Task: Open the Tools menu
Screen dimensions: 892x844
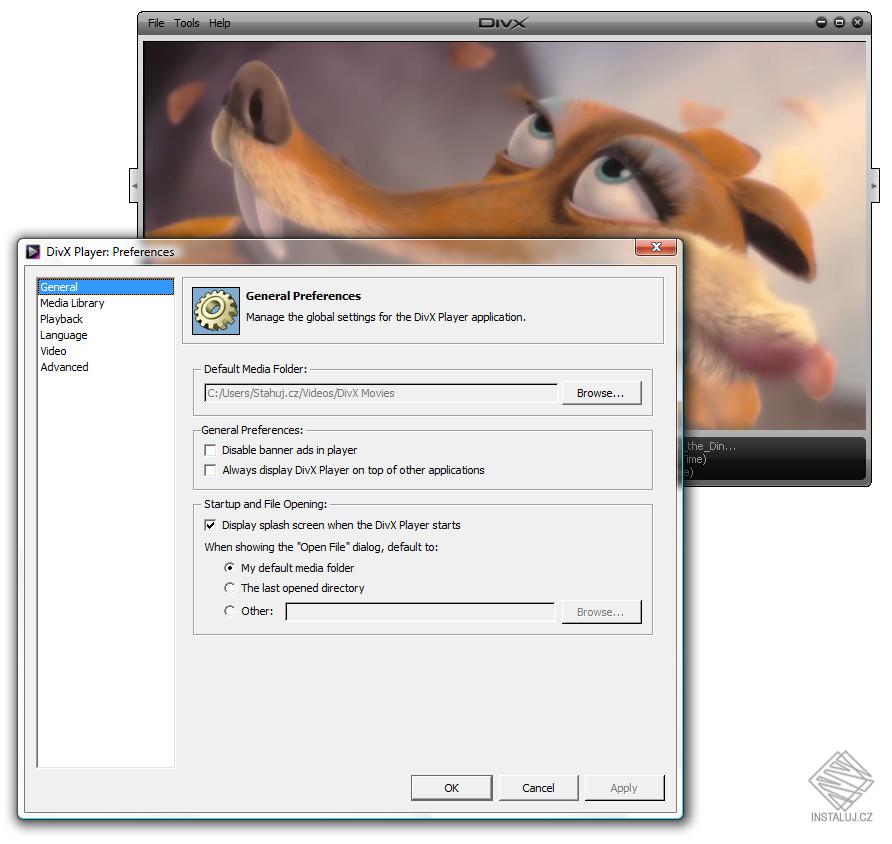Action: pos(186,22)
